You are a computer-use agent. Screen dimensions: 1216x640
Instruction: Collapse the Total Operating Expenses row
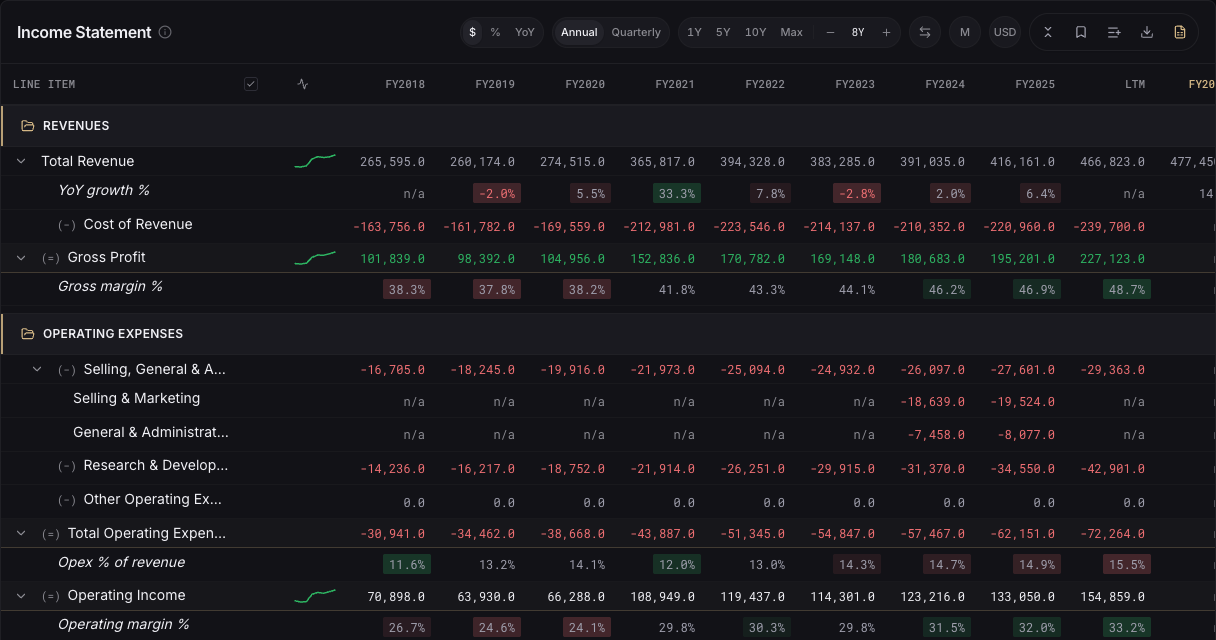(21, 534)
